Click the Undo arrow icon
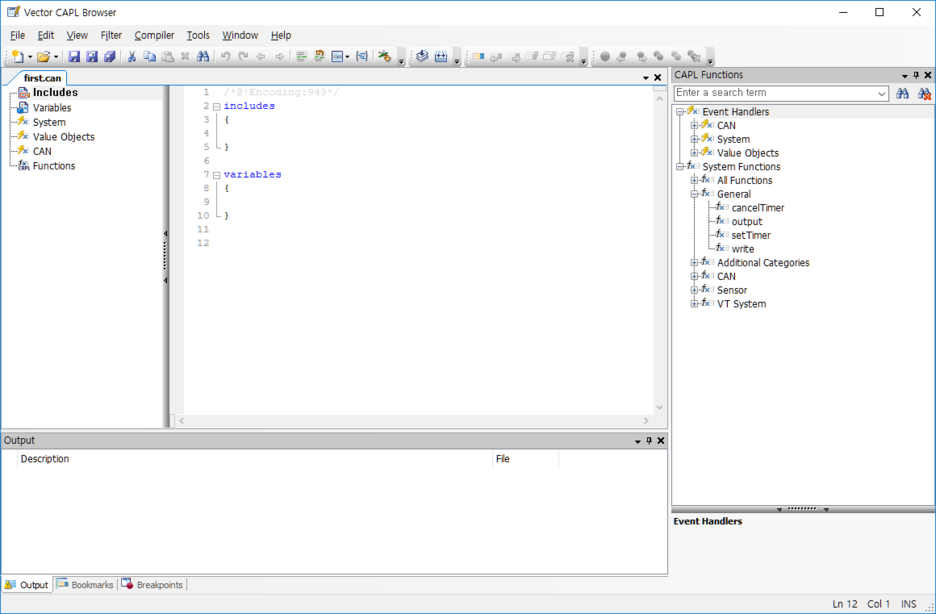Viewport: 936px width, 614px height. (225, 57)
